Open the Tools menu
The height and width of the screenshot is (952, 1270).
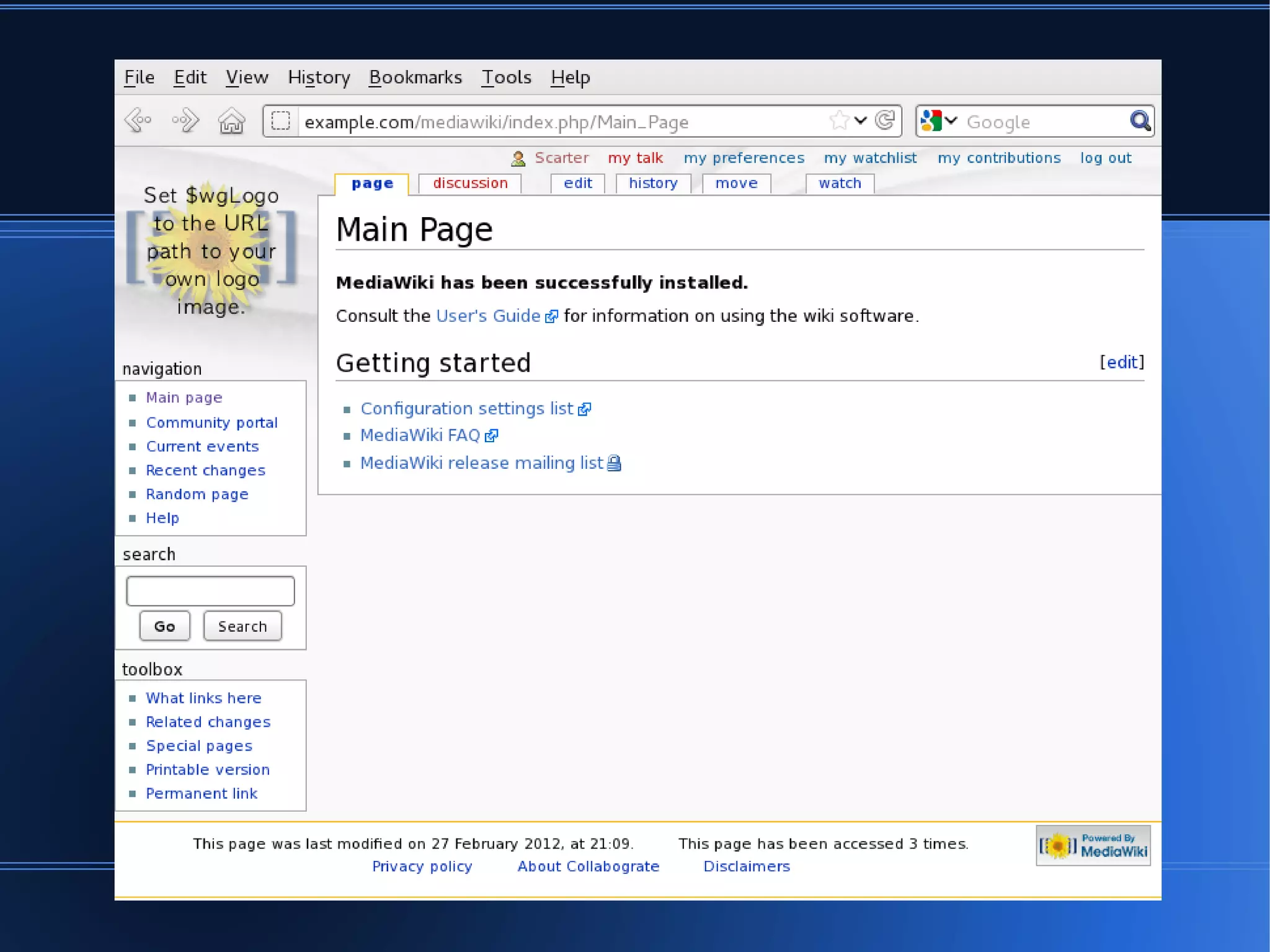point(506,78)
